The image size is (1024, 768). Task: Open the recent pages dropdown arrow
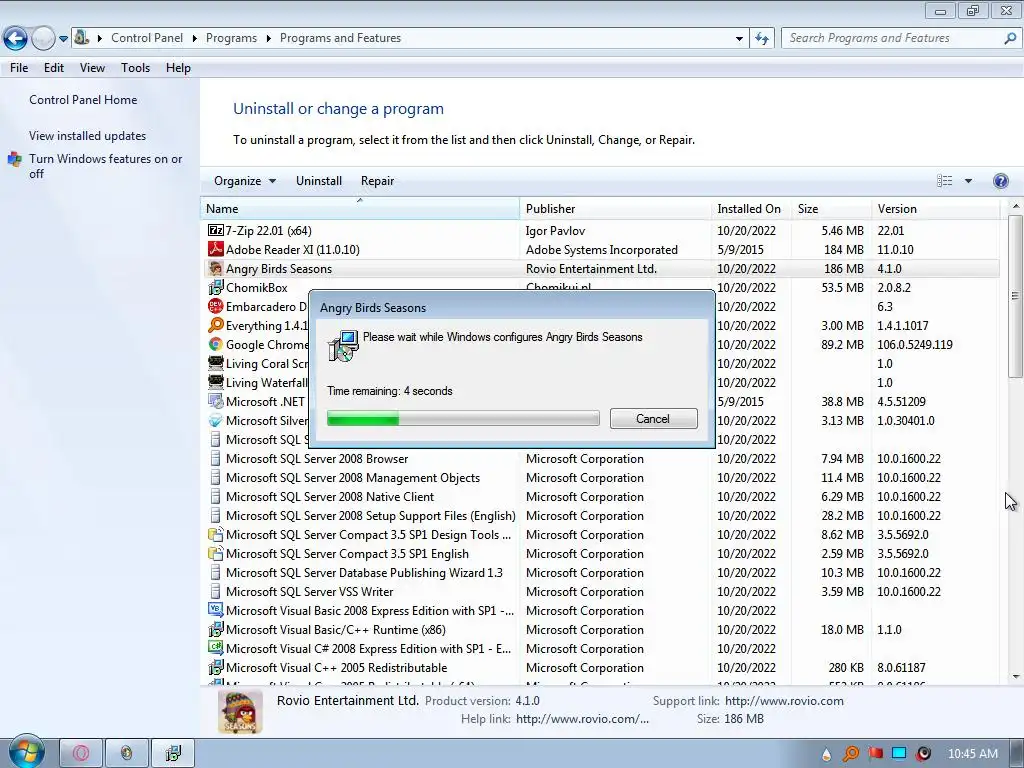63,39
